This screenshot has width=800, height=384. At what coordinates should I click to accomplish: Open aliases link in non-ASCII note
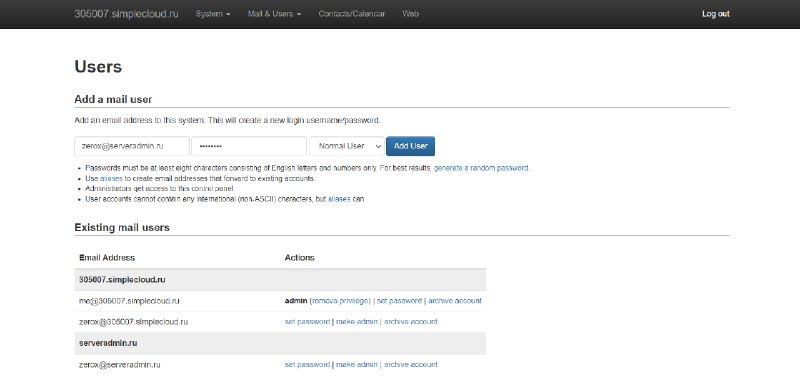click(339, 199)
